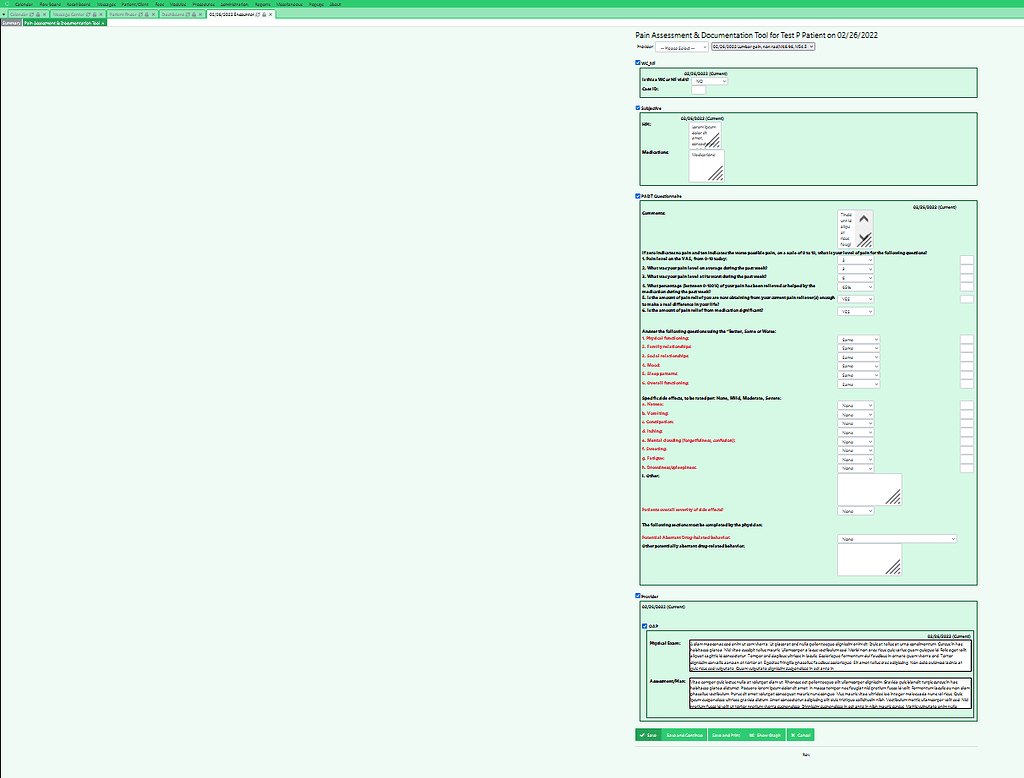Click the refresh icon on Patient Finder tab
Screen dimensions: 1024x778
pyautogui.click(x=141, y=14)
